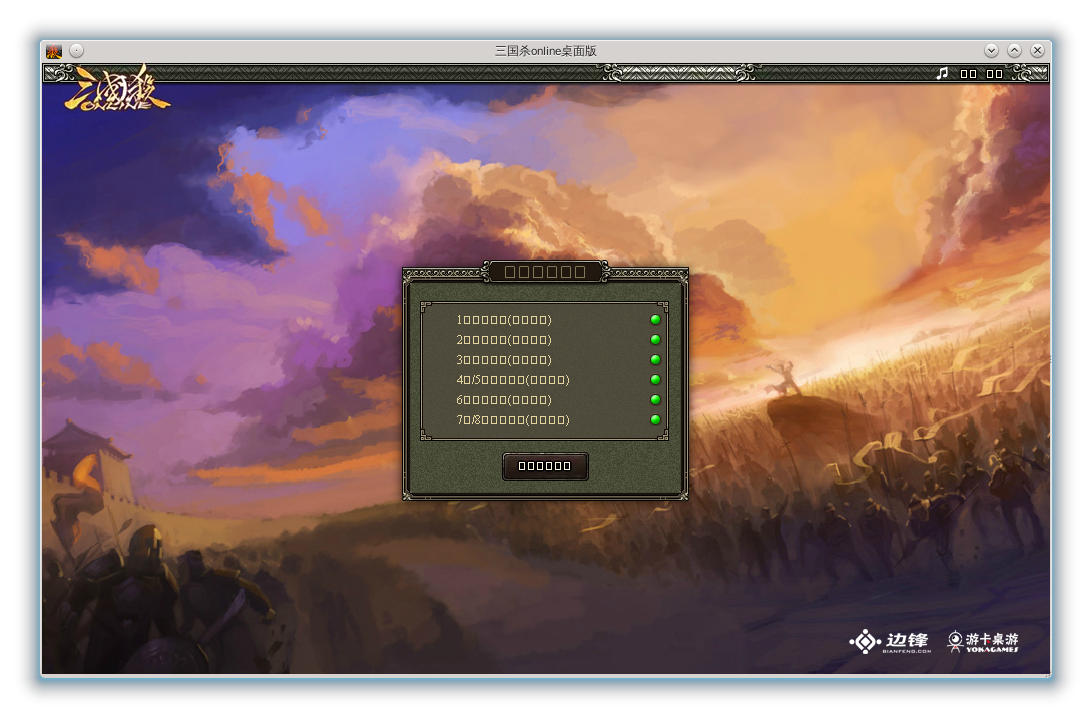Minimize the 三国杀online桌面版 window
1092x718 pixels.
pos(992,51)
